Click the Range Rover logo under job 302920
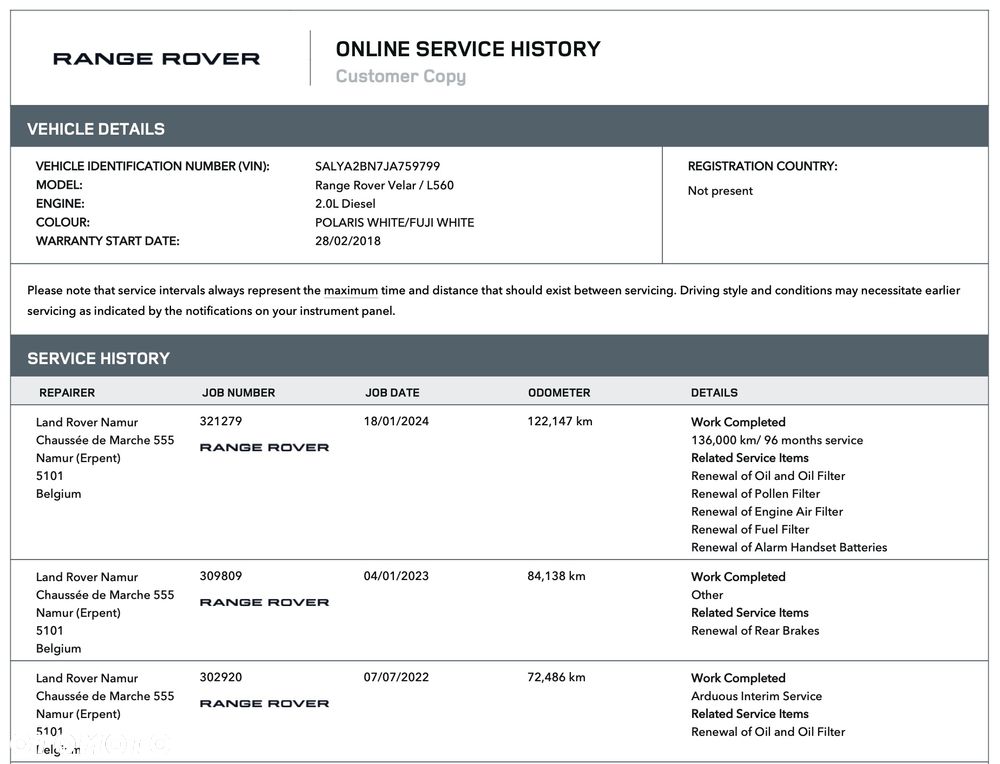The image size is (1000, 764). point(264,703)
